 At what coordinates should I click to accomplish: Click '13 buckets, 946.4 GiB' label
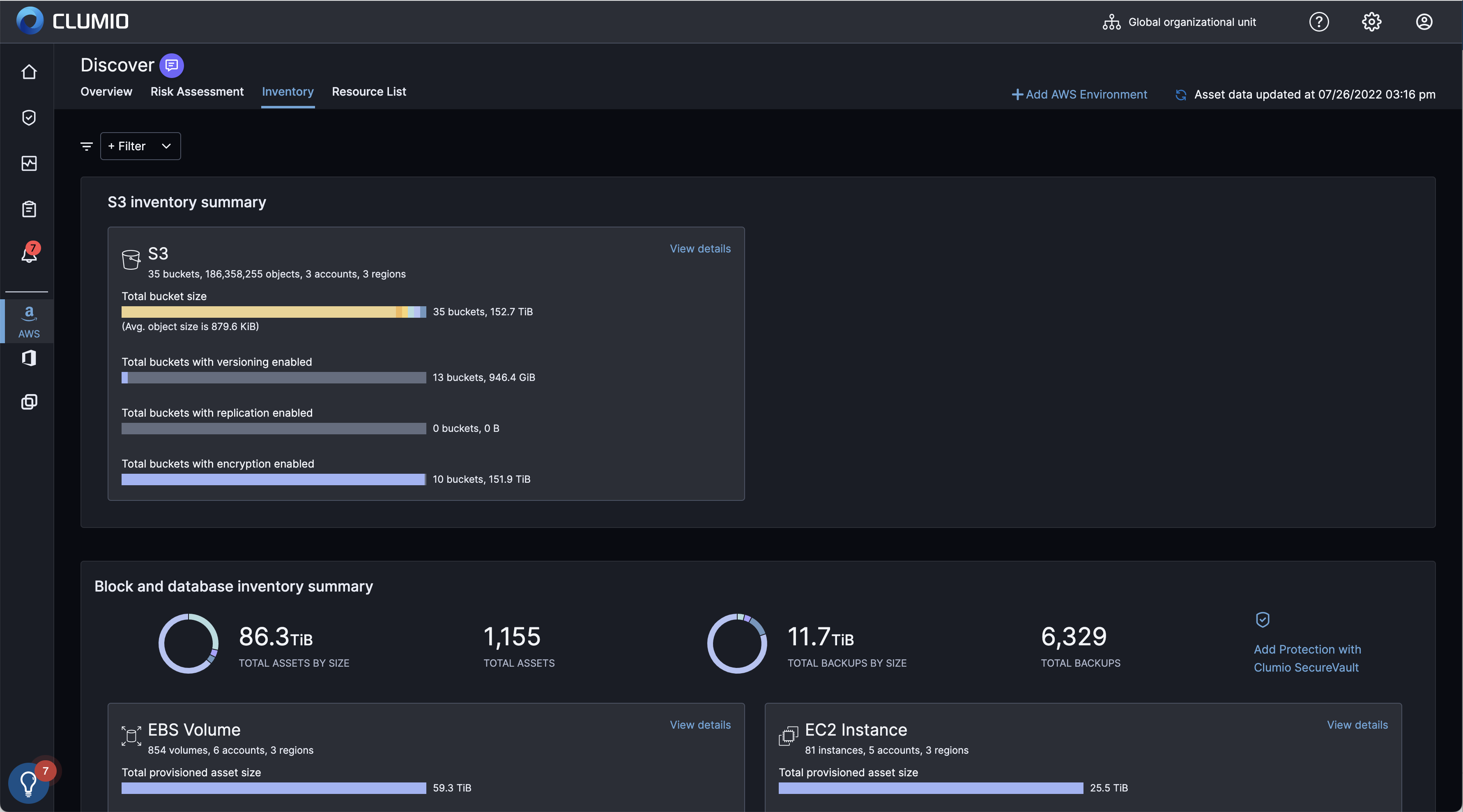coord(484,378)
